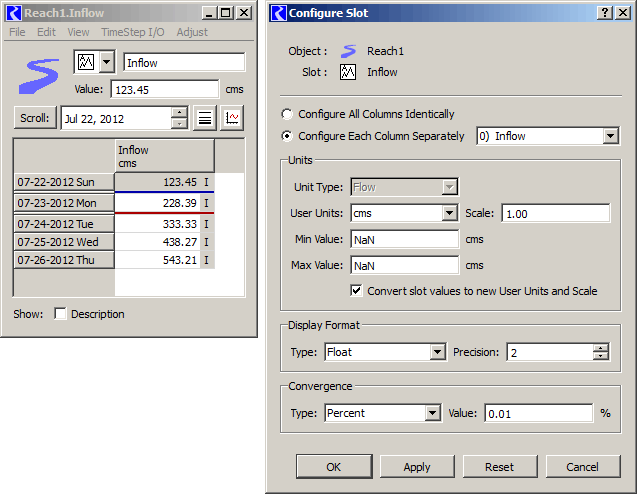Screen dimensions: 637x494
Task: Click the help question mark in Configure Slot
Action: [605, 13]
